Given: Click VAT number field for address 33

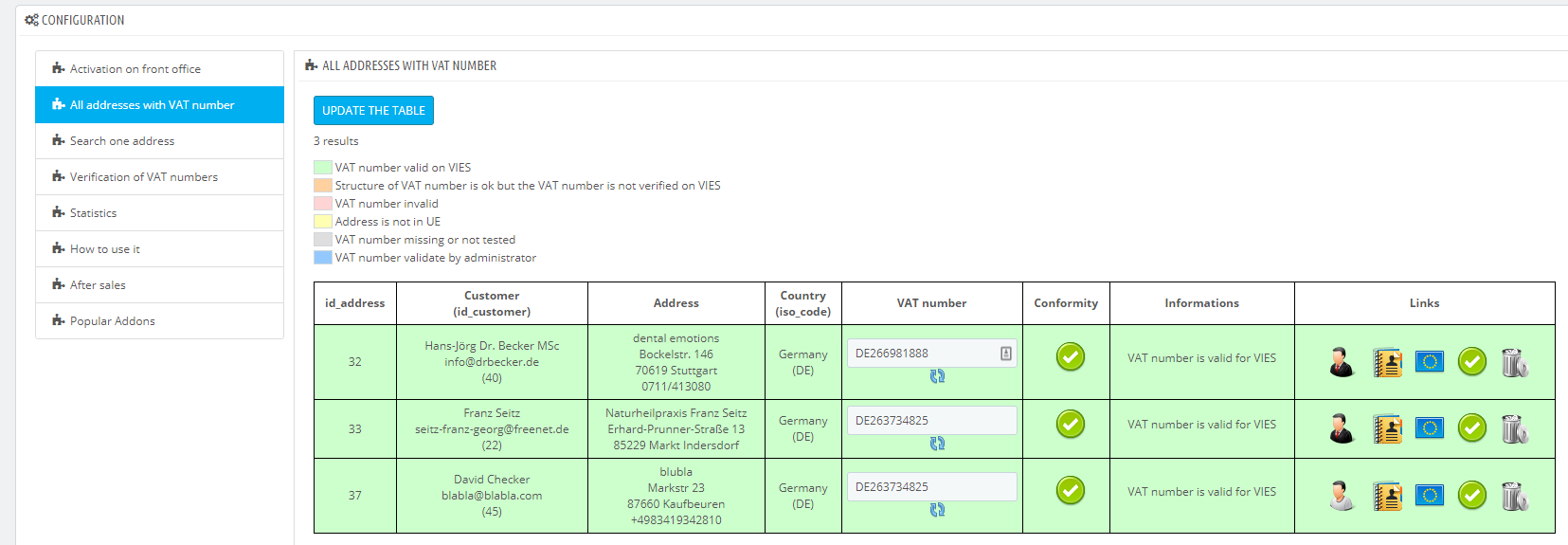Looking at the screenshot, I should pyautogui.click(x=932, y=420).
